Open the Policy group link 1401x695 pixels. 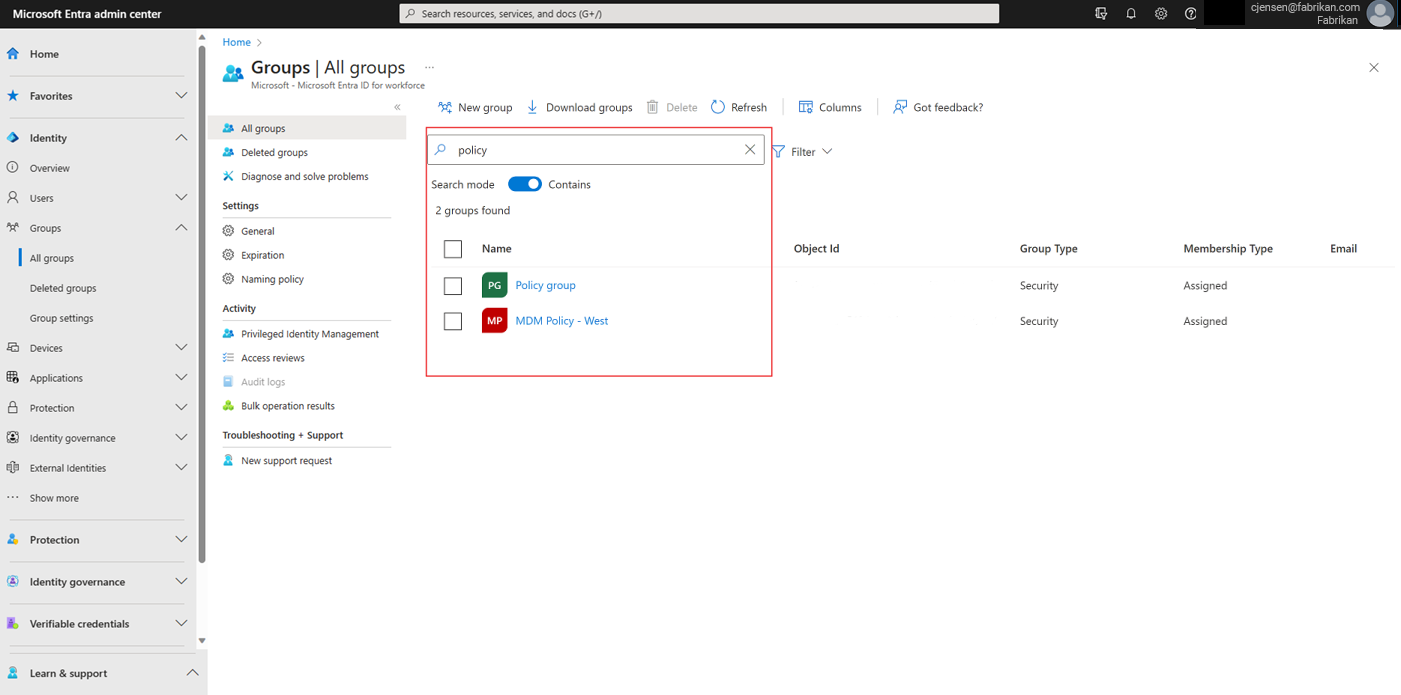545,285
